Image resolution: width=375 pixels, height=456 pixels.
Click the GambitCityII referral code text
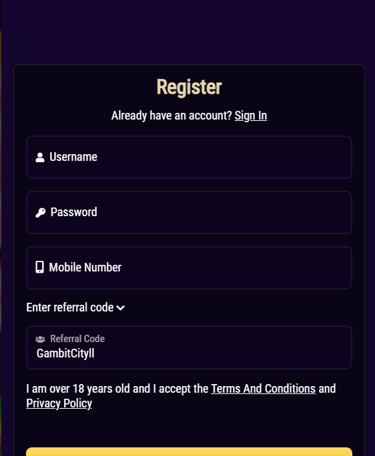click(65, 353)
